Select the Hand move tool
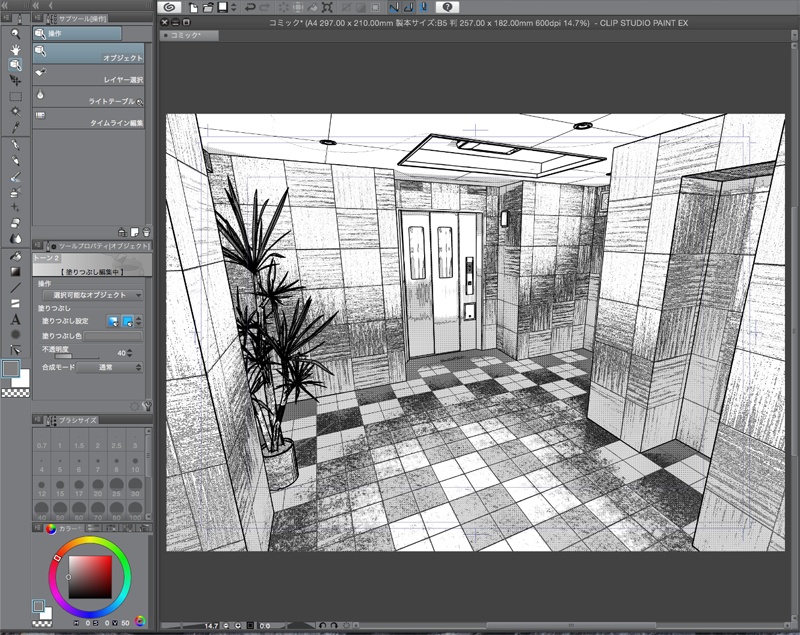The height and width of the screenshot is (635, 800). pyautogui.click(x=16, y=48)
